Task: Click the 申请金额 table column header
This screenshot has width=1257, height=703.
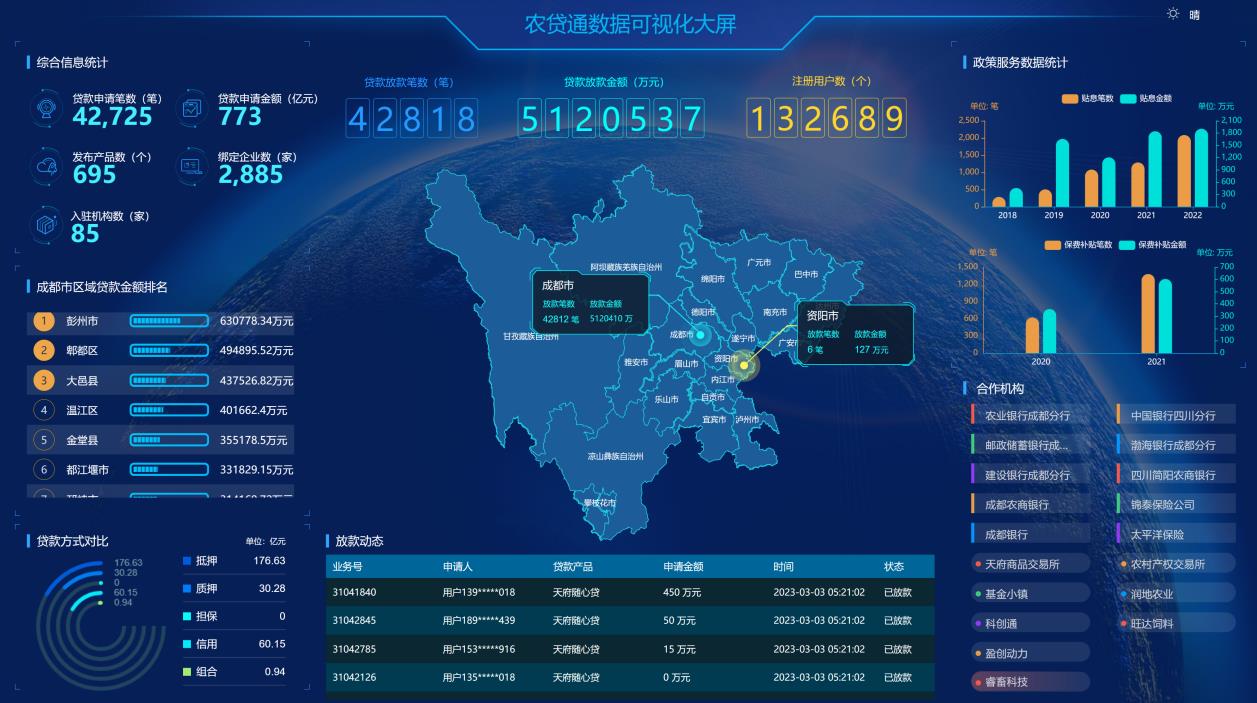Action: [x=683, y=567]
